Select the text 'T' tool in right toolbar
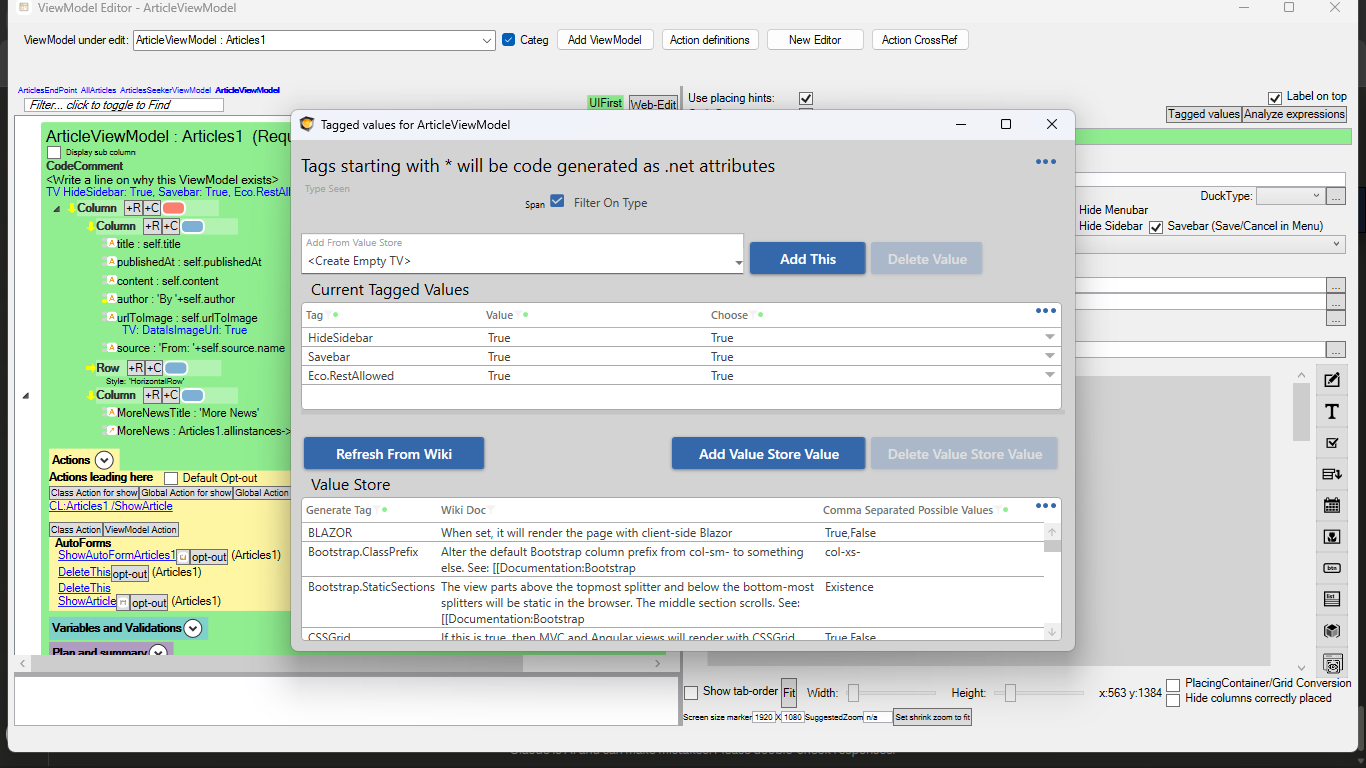This screenshot has height=768, width=1366. pos(1331,412)
